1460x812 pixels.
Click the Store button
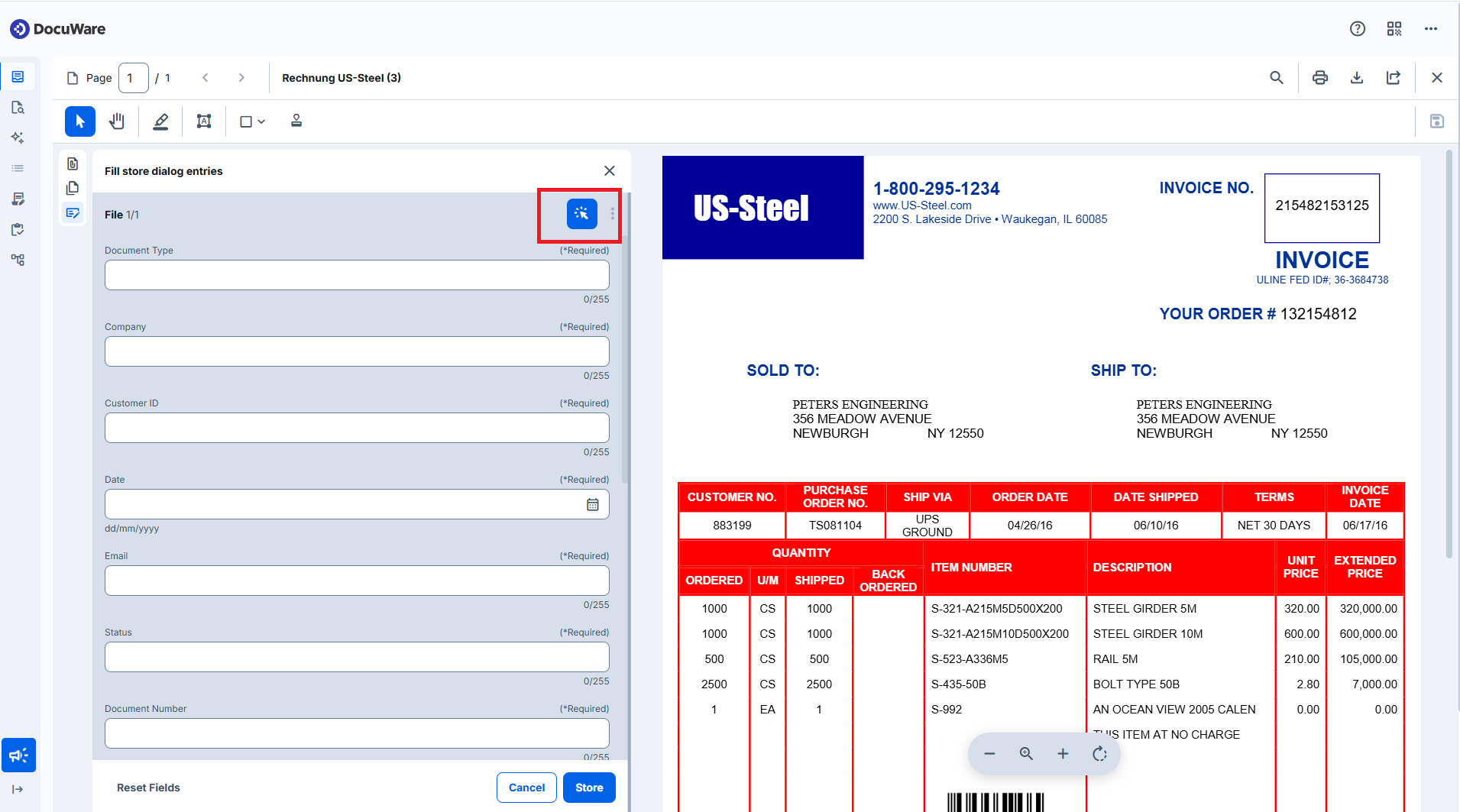[x=589, y=788]
